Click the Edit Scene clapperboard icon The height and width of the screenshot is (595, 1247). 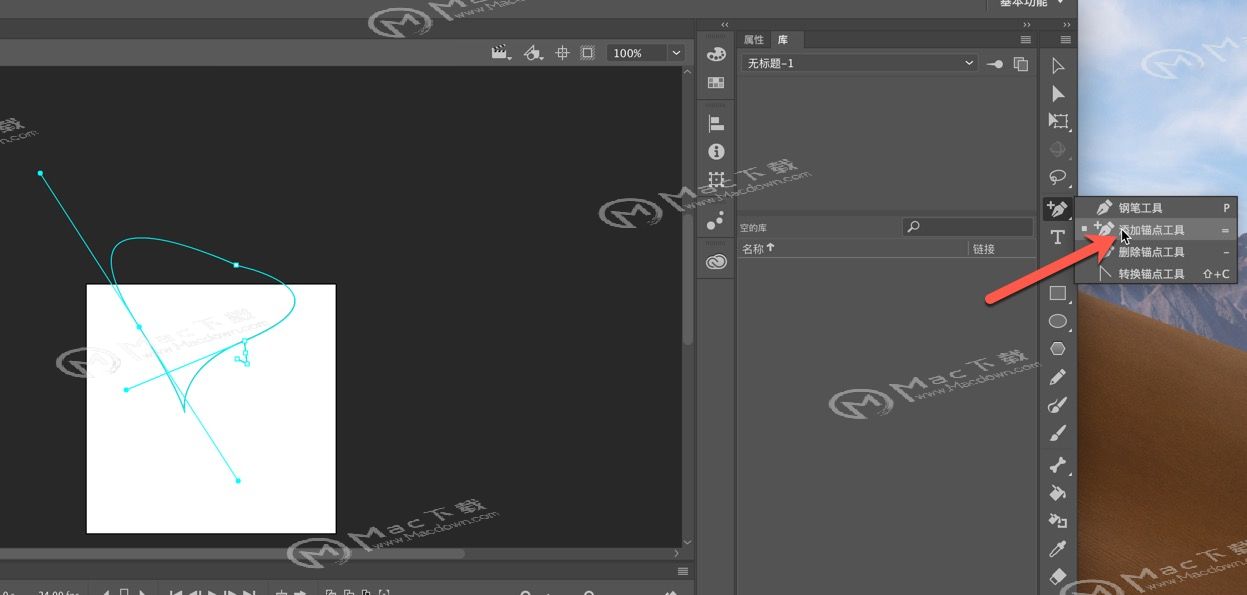tap(500, 53)
